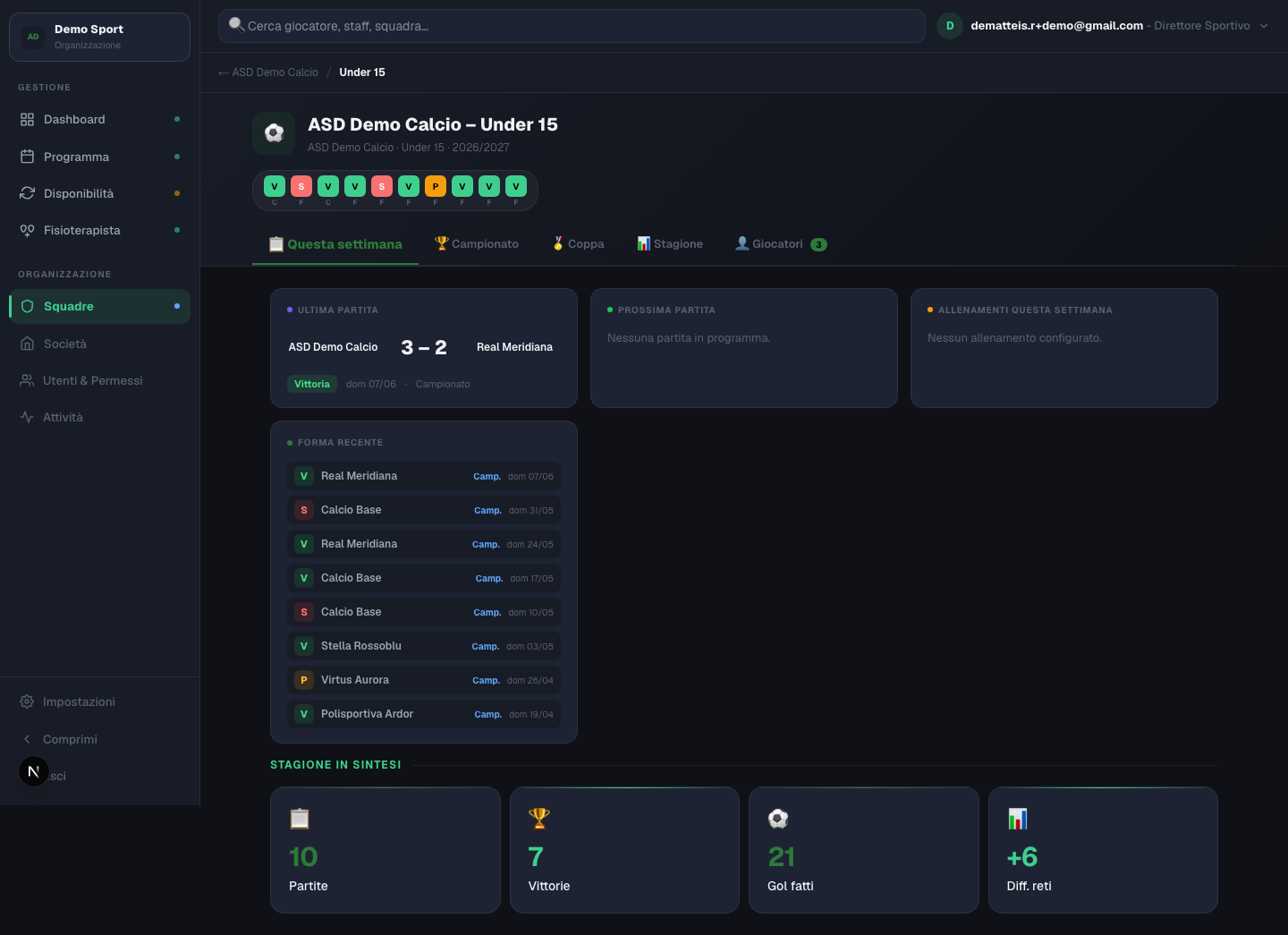Click the Gol fatti soccer ball icon

pos(778,819)
